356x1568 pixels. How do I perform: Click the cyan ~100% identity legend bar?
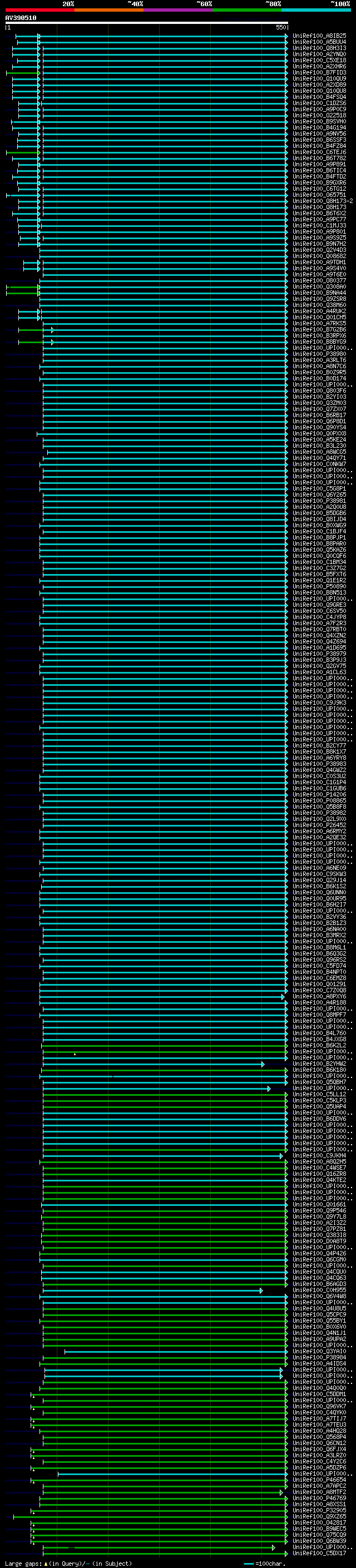[x=316, y=10]
